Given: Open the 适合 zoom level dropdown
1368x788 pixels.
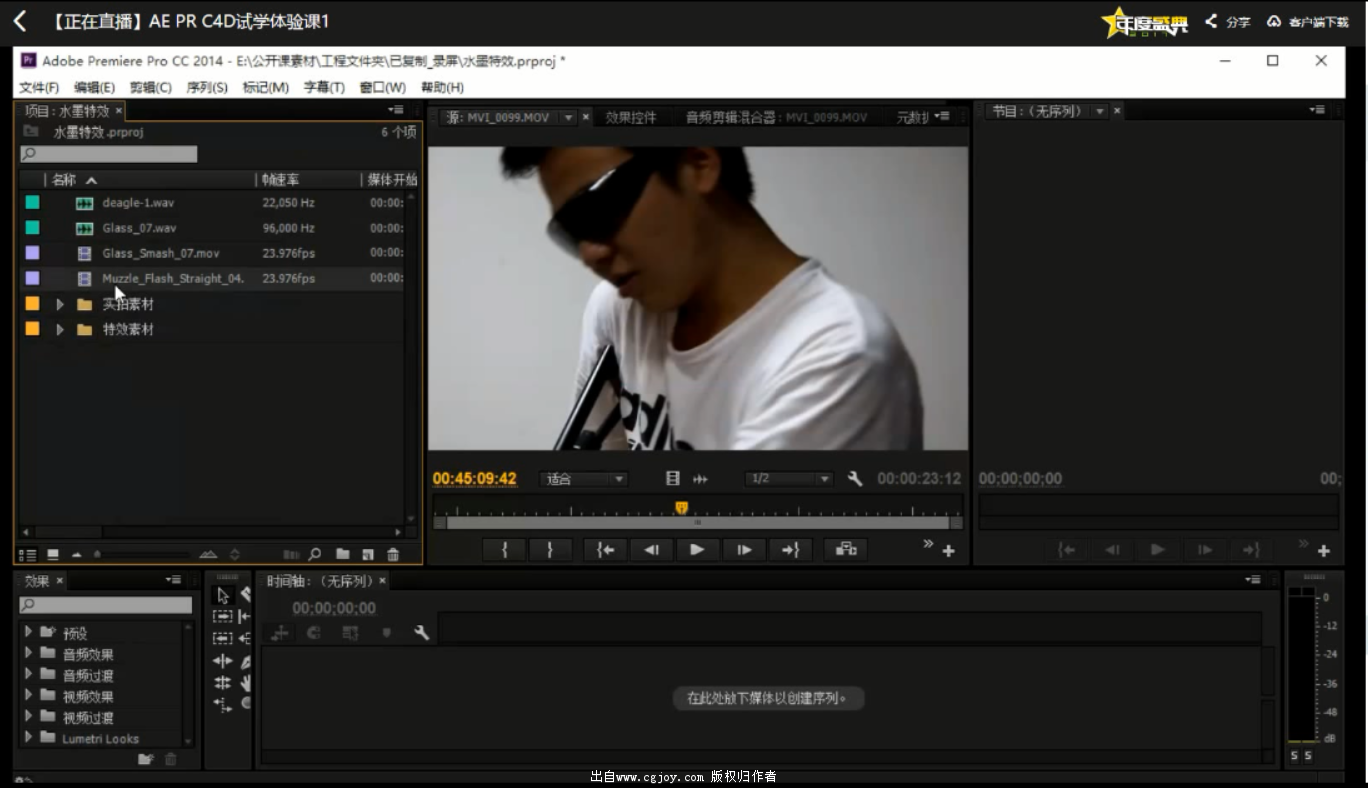Looking at the screenshot, I should (584, 479).
